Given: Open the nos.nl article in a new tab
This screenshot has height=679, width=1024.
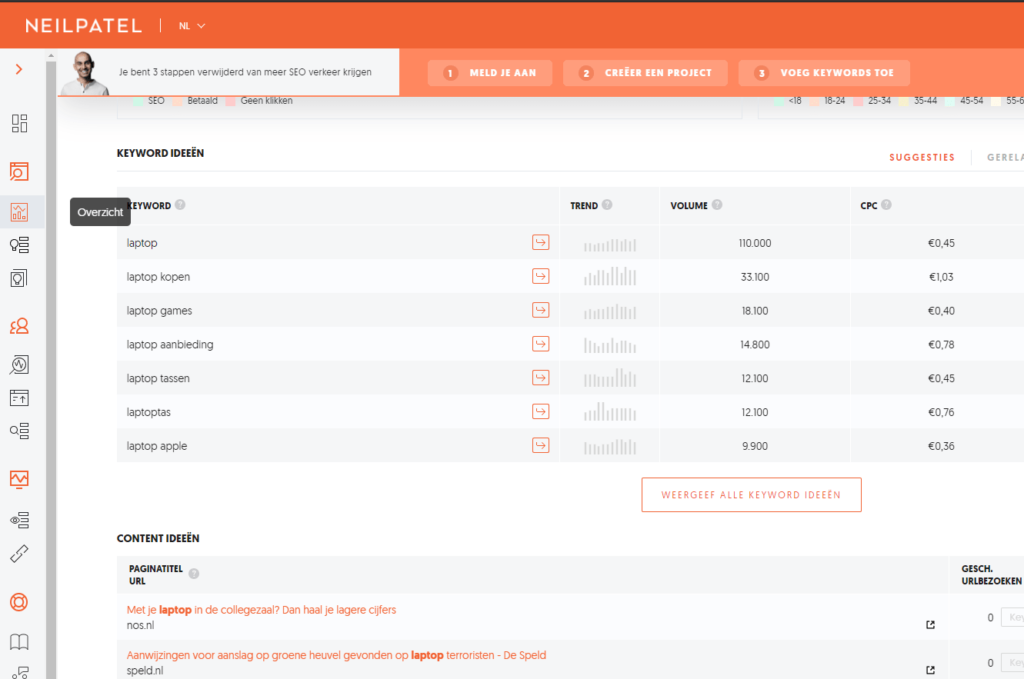Looking at the screenshot, I should (x=930, y=625).
